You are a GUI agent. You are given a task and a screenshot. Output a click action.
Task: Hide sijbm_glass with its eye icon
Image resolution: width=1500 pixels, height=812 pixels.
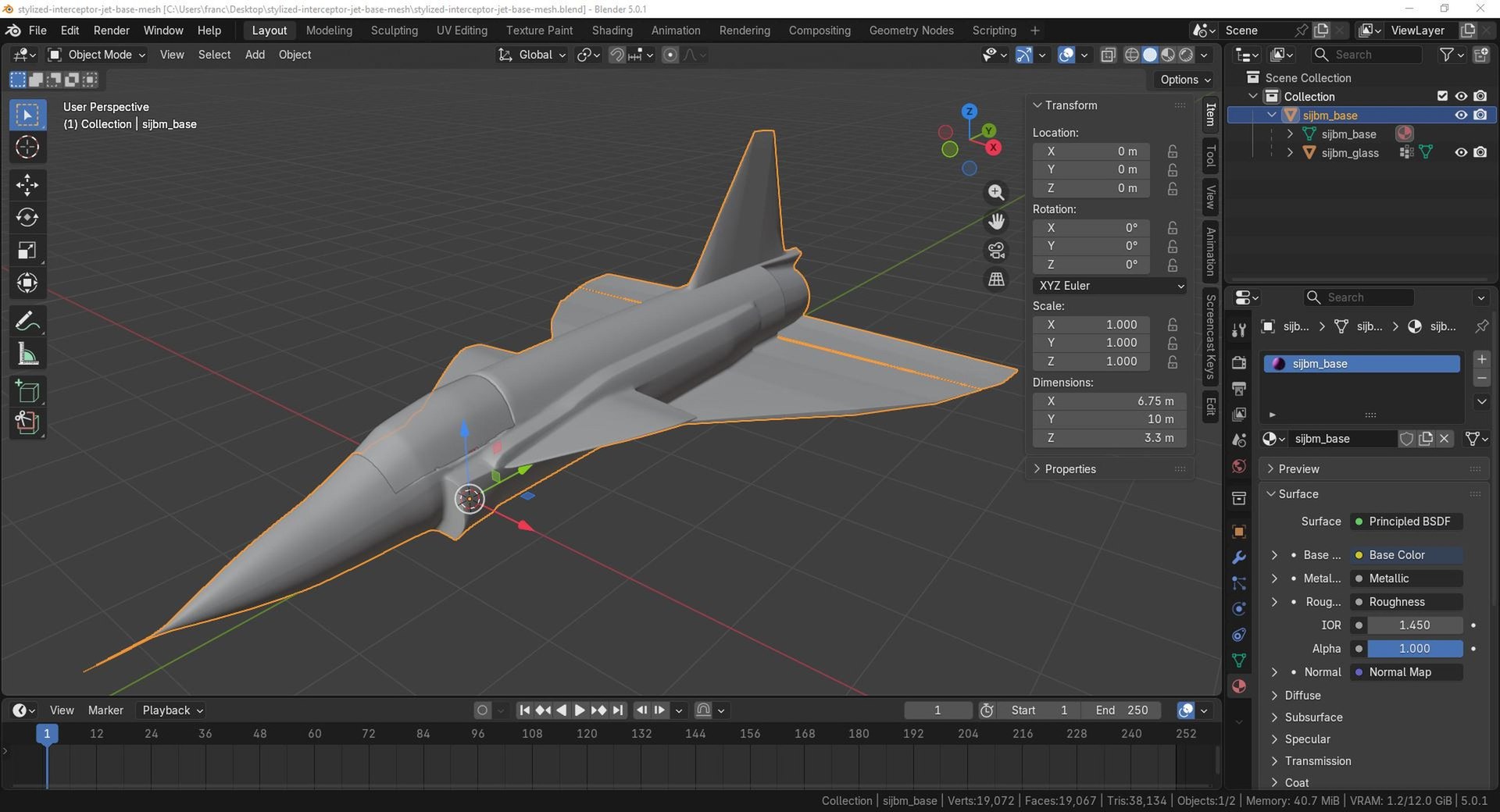pyautogui.click(x=1461, y=152)
